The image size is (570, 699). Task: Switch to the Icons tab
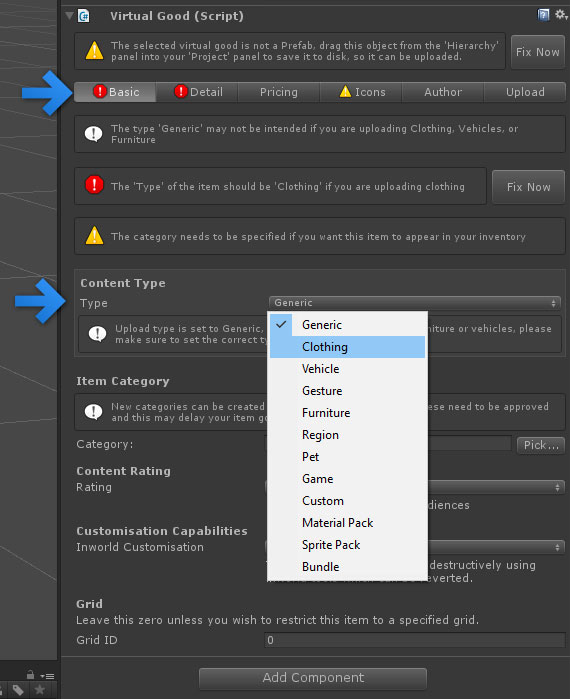pyautogui.click(x=361, y=92)
